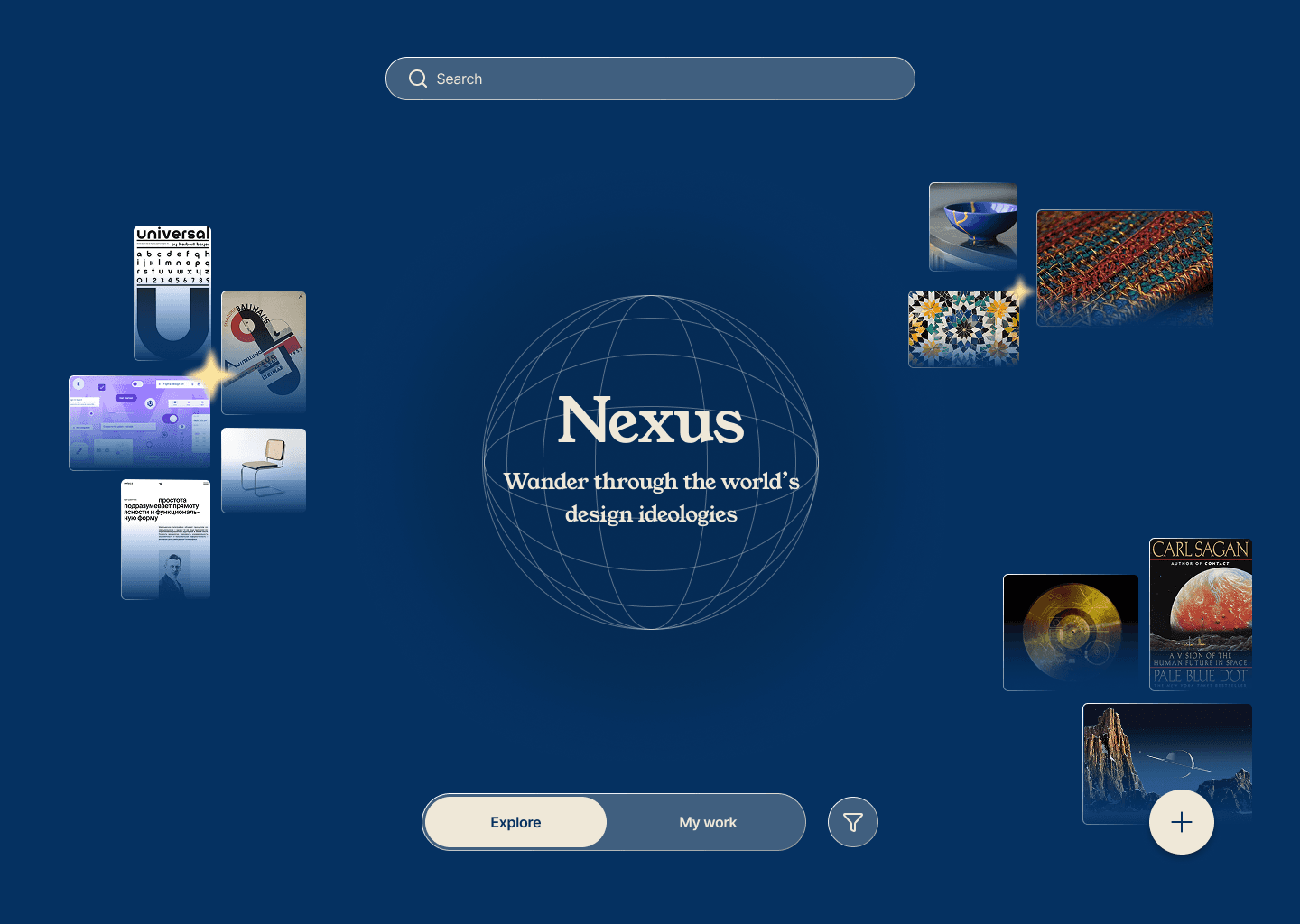Open the golden record thumbnail
Image resolution: width=1300 pixels, height=924 pixels.
point(1071,633)
